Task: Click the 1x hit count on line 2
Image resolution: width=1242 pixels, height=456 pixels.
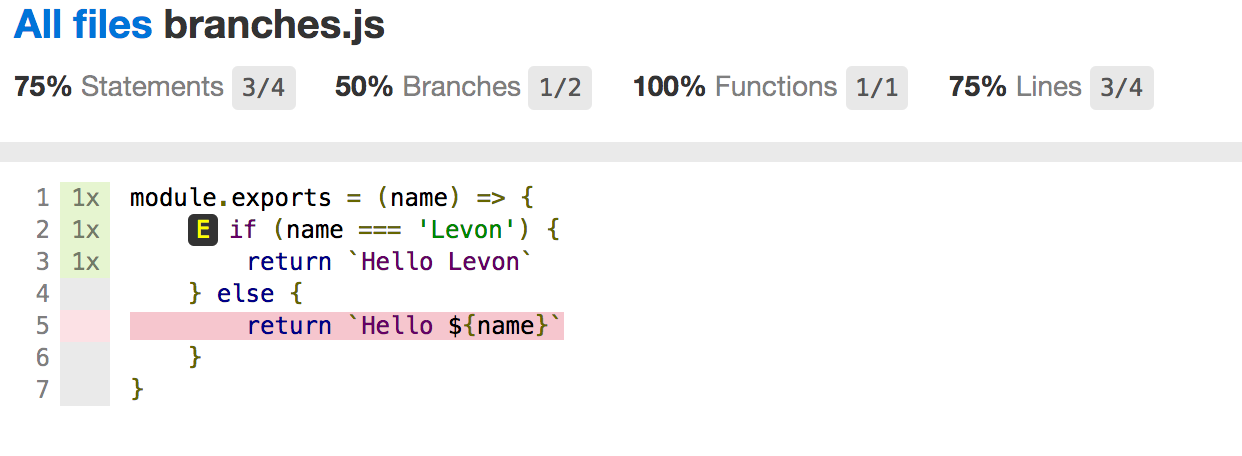Action: [x=85, y=230]
